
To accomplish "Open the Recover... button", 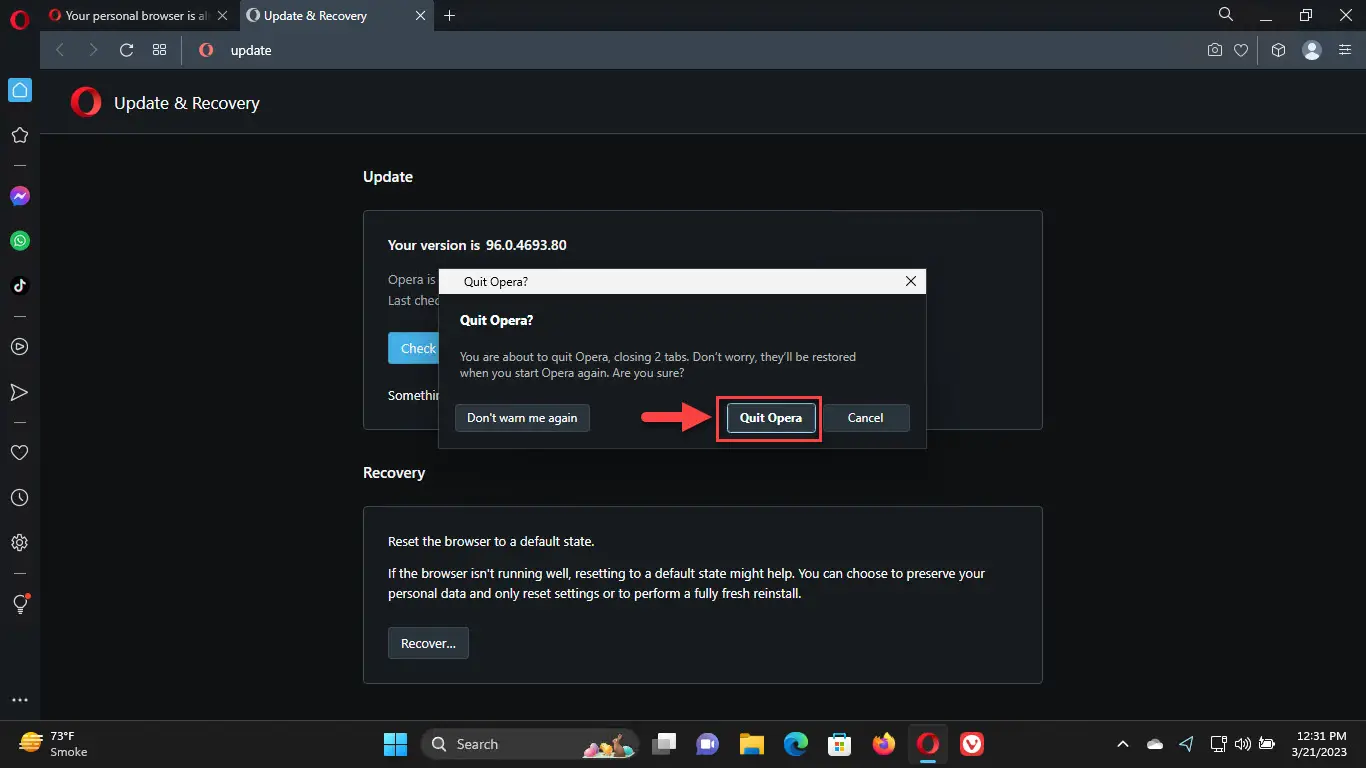I will point(428,643).
